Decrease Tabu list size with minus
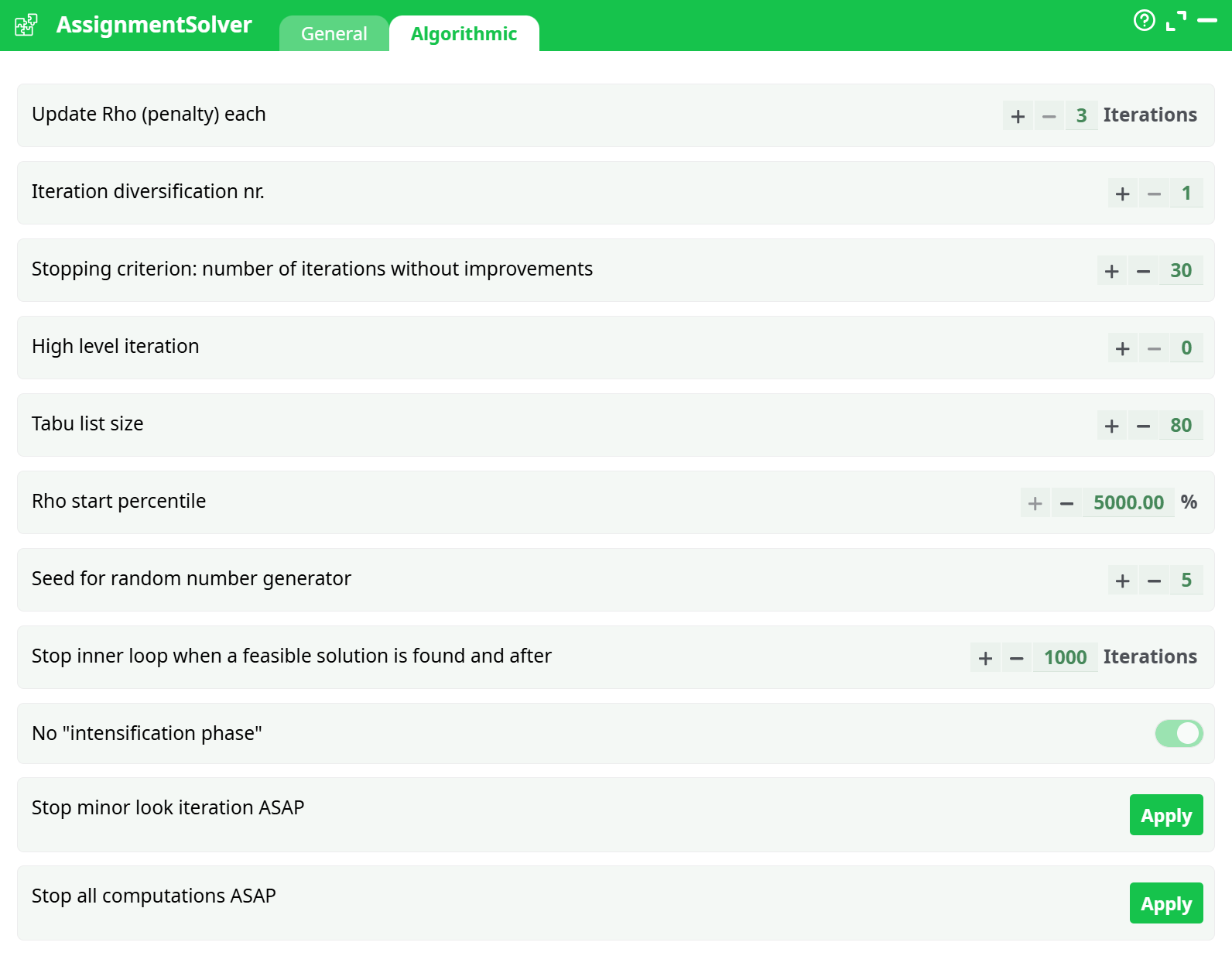This screenshot has width=1232, height=956. click(x=1143, y=426)
